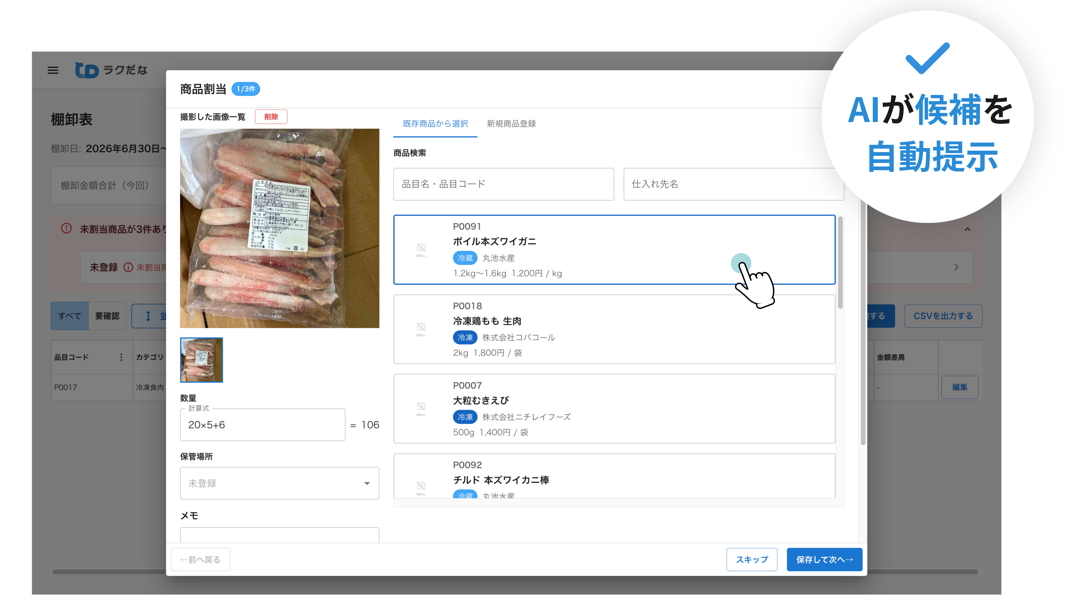Click the 金額差異 column header

coord(890,357)
